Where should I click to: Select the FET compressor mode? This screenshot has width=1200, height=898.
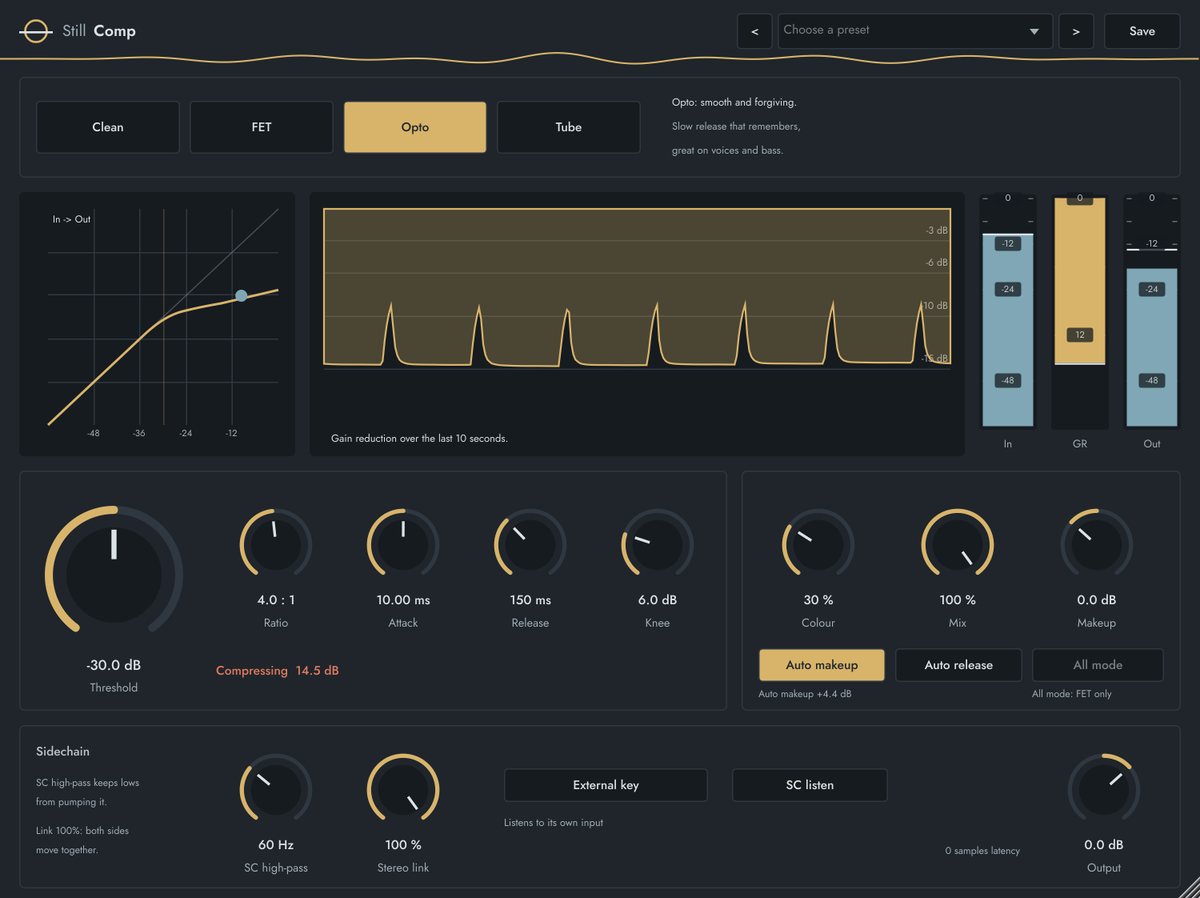click(261, 127)
